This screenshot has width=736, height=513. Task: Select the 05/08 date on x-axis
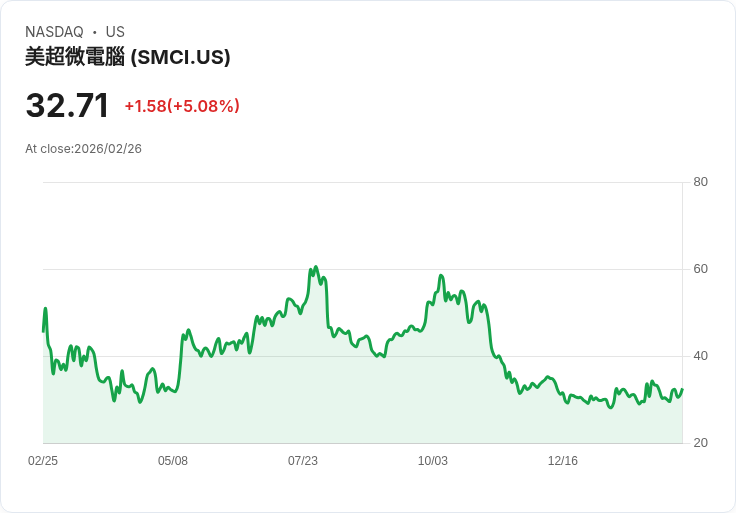click(173, 461)
